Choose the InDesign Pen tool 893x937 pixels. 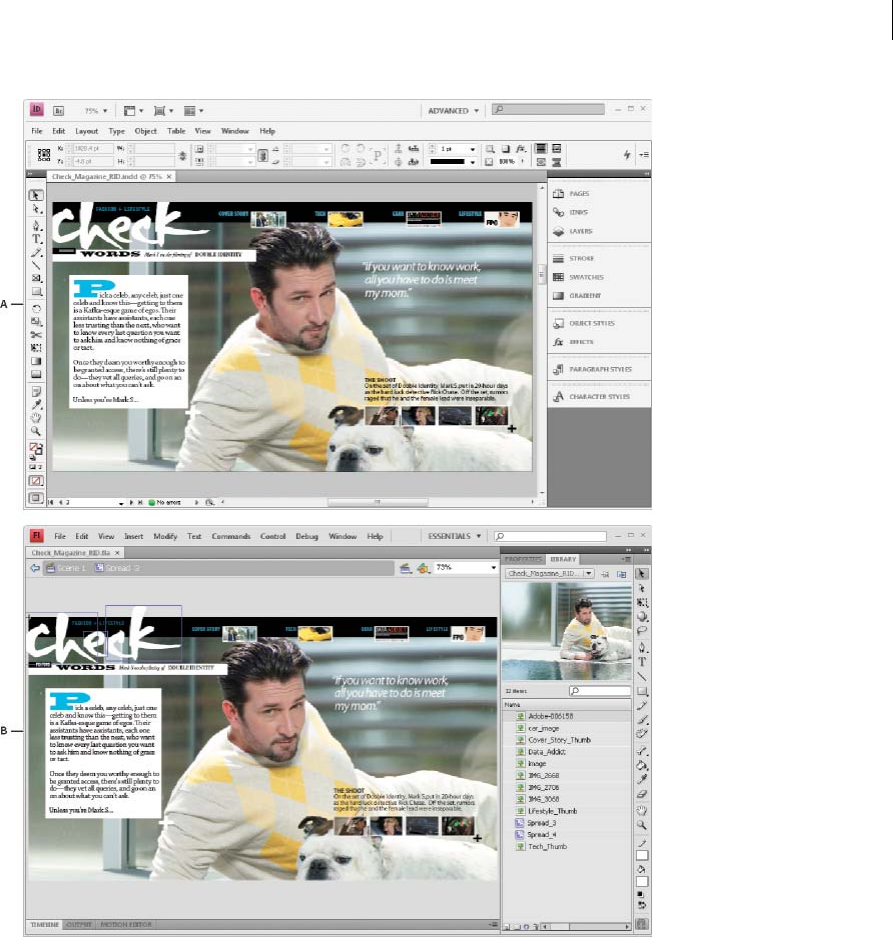pos(36,225)
